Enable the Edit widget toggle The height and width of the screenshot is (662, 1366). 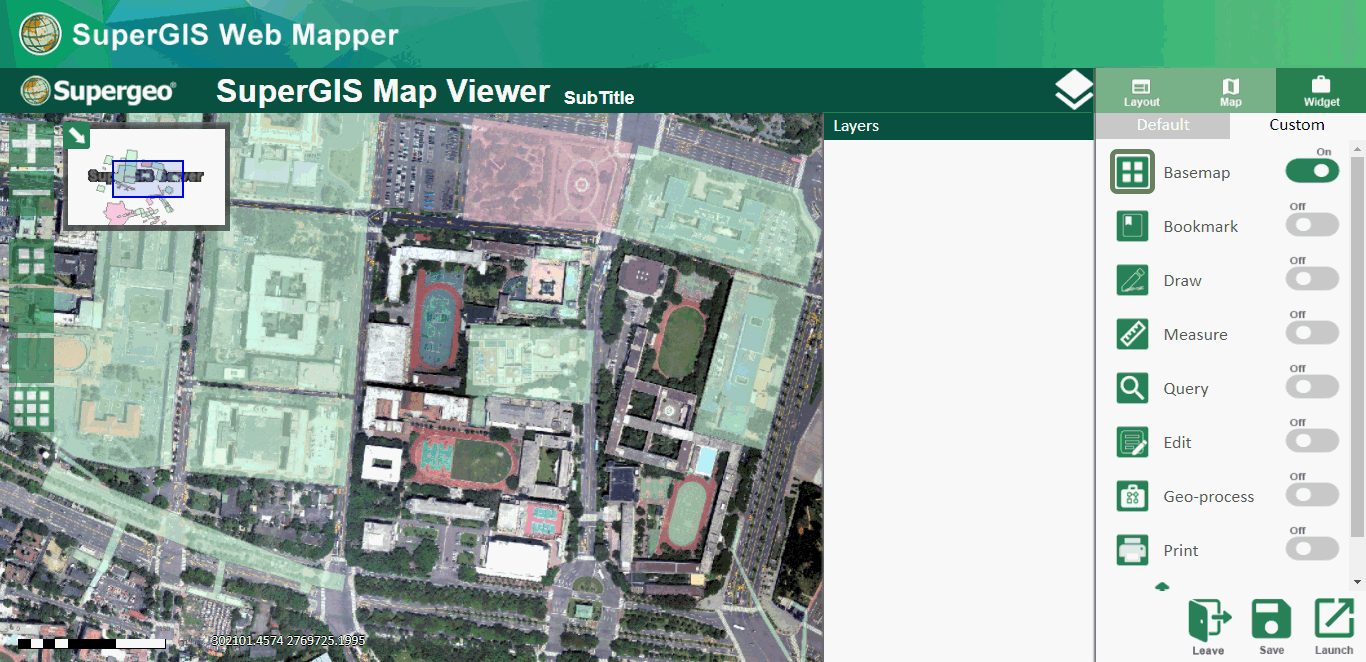coord(1312,440)
